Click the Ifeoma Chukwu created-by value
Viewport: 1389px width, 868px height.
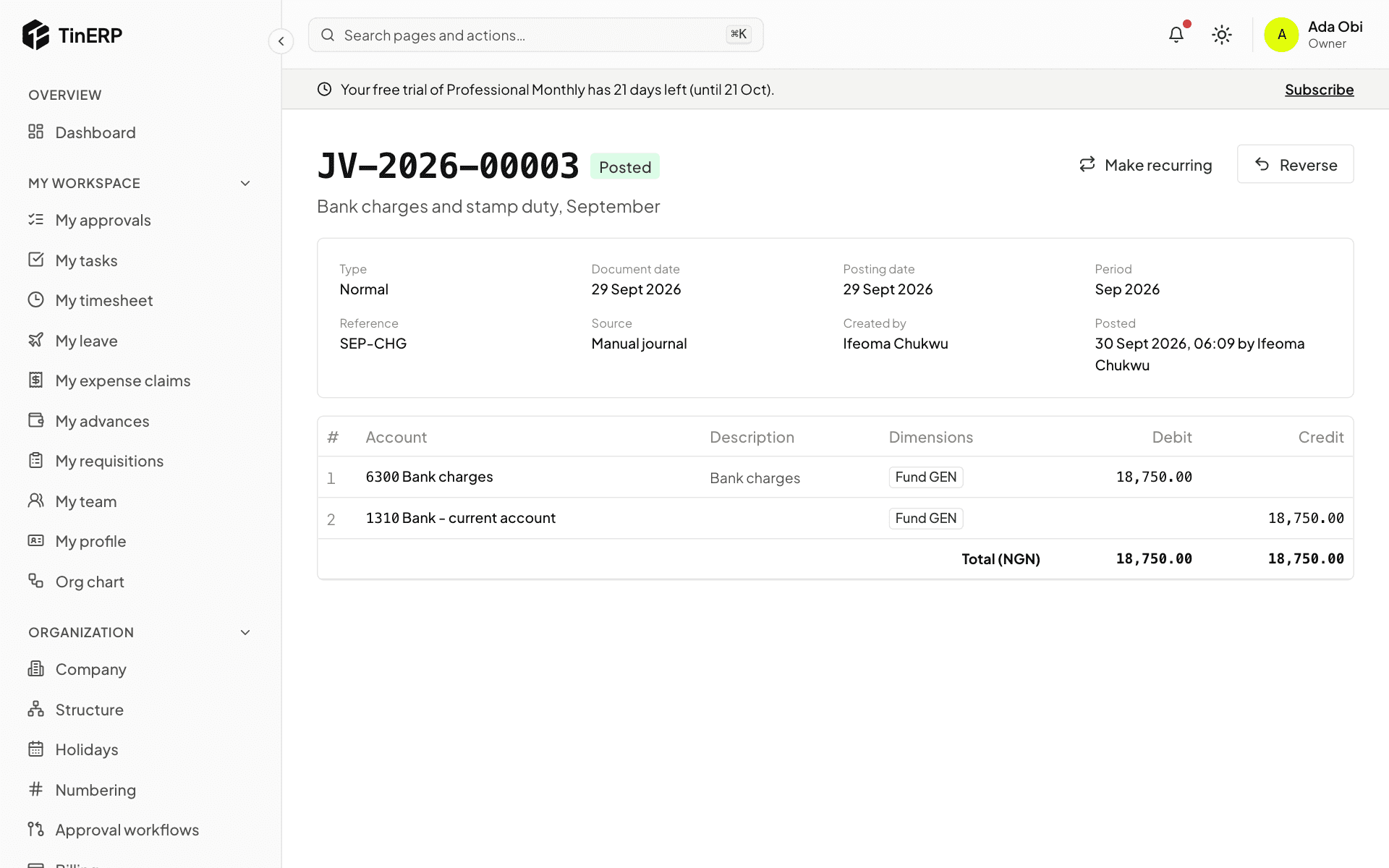[895, 344]
